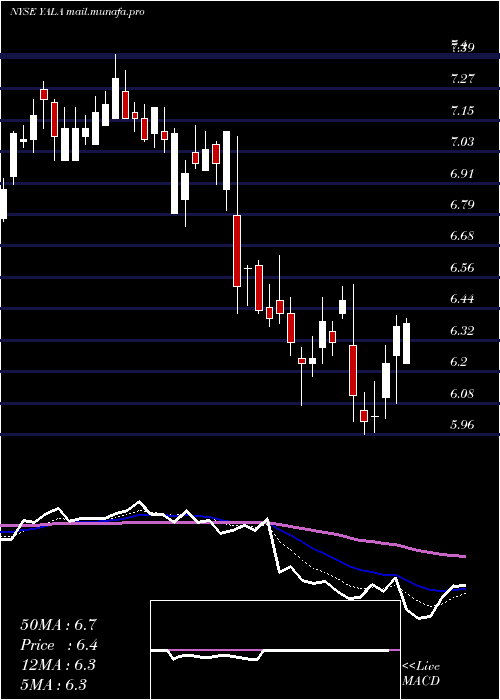Image resolution: width=500 pixels, height=700 pixels.
Task: Click the '5MA : 6.3' legend value
Action: click(54, 685)
